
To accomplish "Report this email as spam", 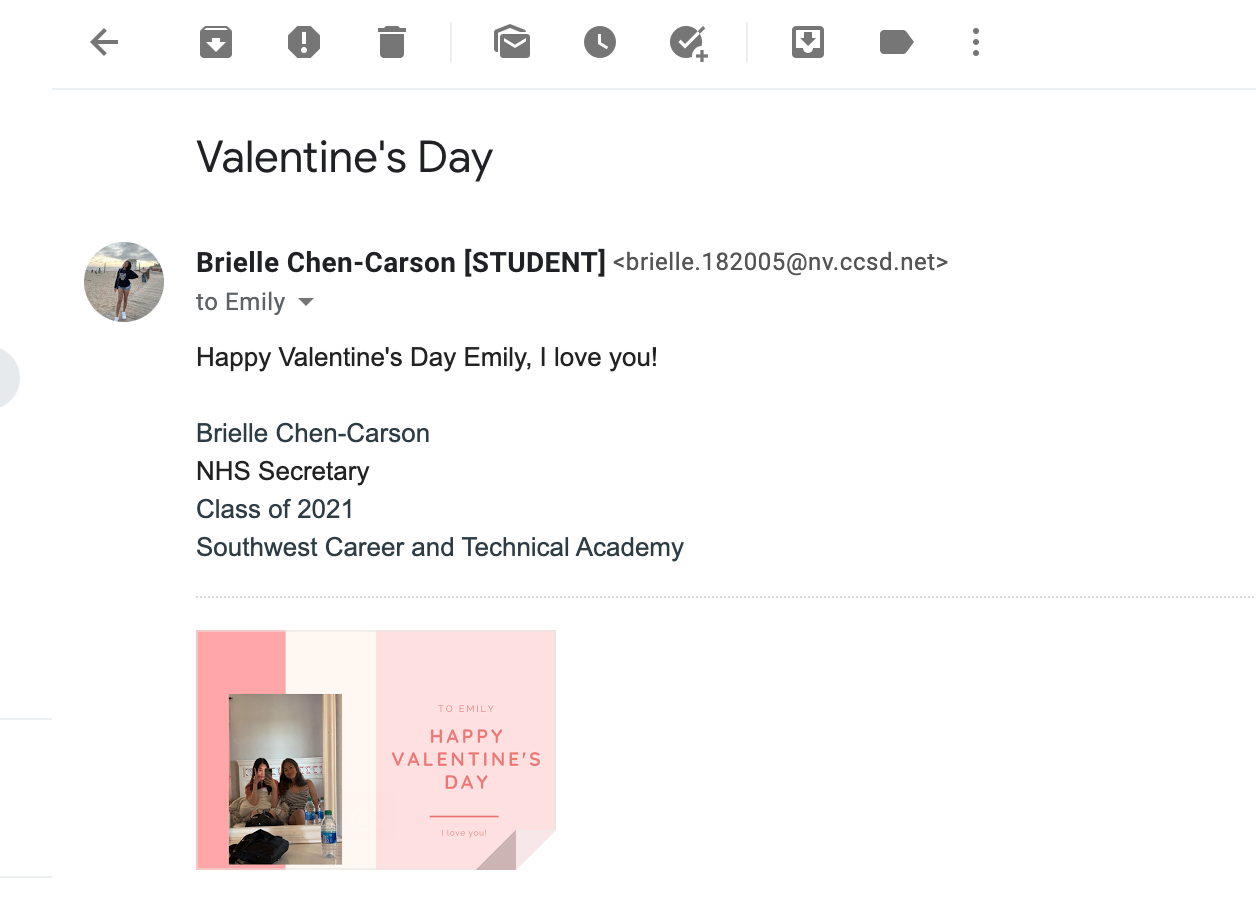I will tap(304, 42).
